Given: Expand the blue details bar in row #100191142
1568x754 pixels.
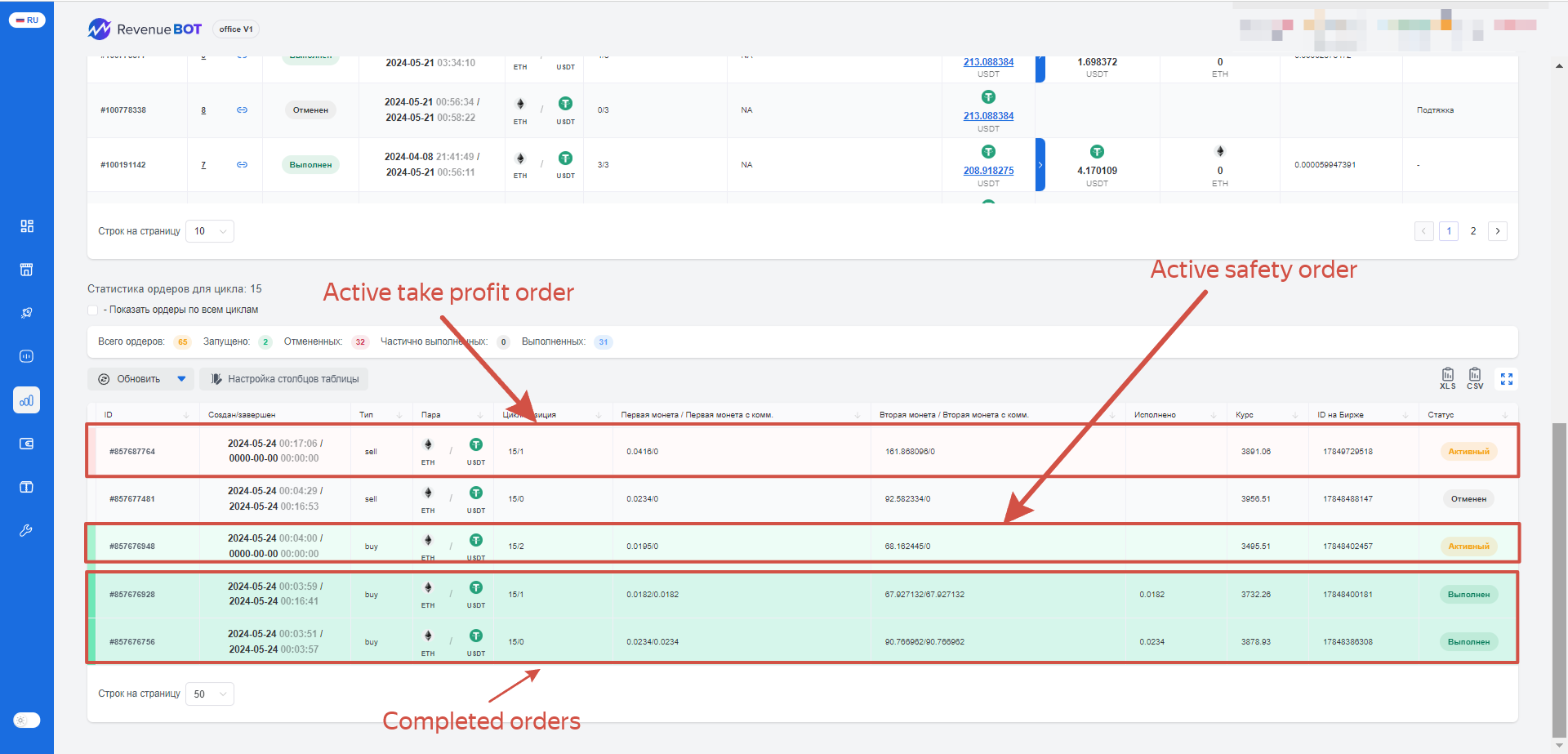Looking at the screenshot, I should pyautogui.click(x=1040, y=164).
